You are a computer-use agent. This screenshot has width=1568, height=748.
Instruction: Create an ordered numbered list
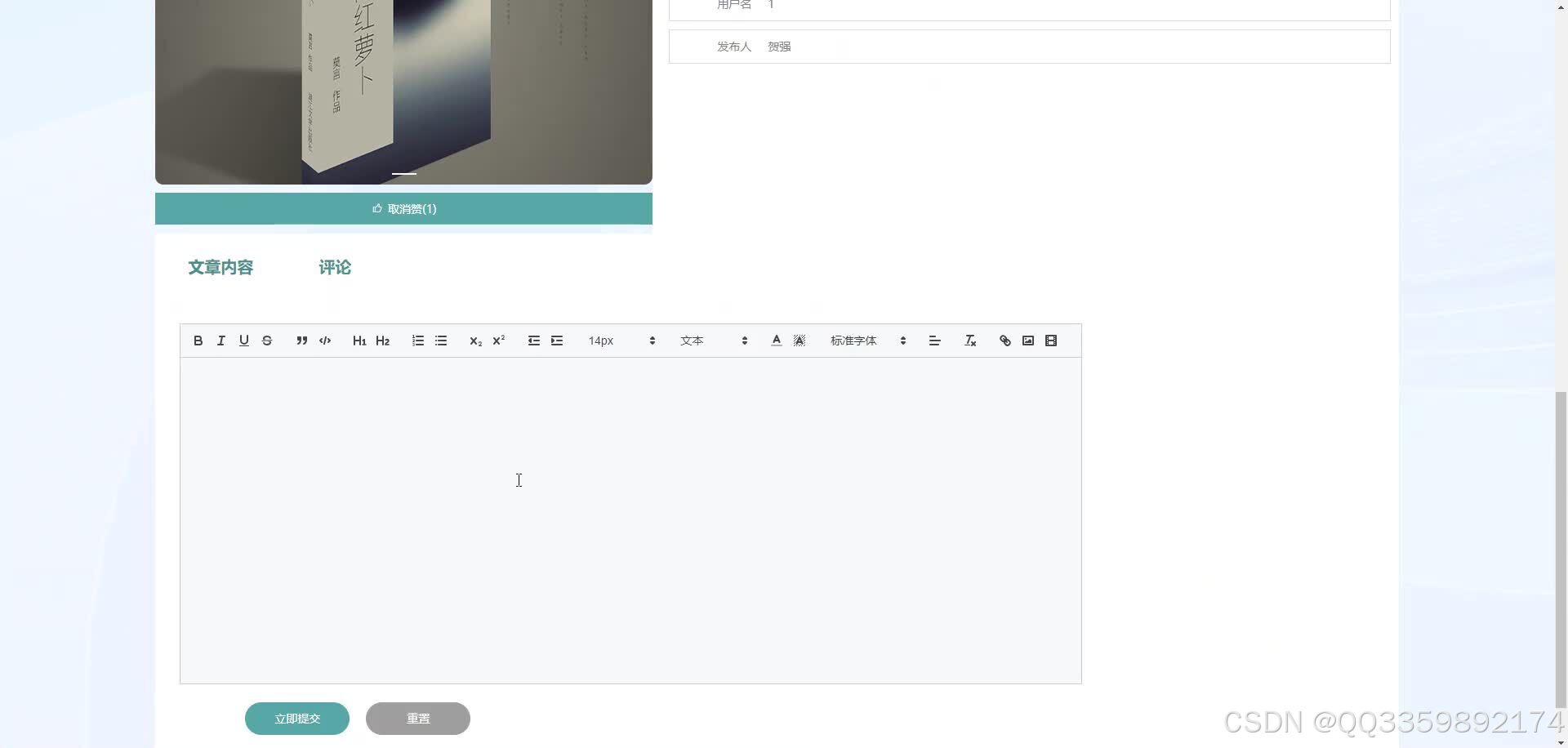417,341
